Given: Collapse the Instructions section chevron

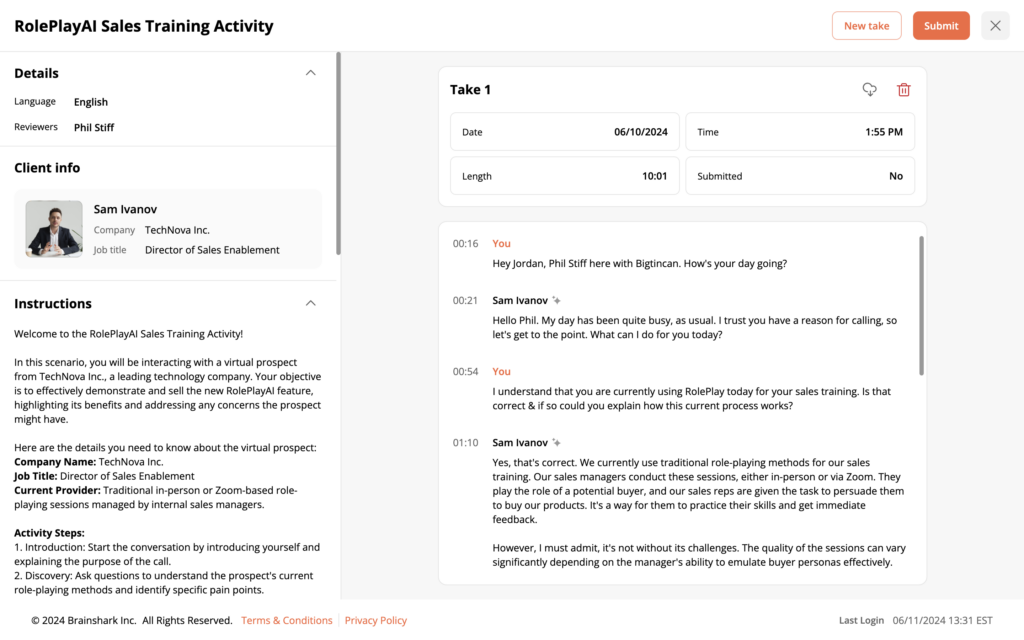Looking at the screenshot, I should (x=311, y=304).
